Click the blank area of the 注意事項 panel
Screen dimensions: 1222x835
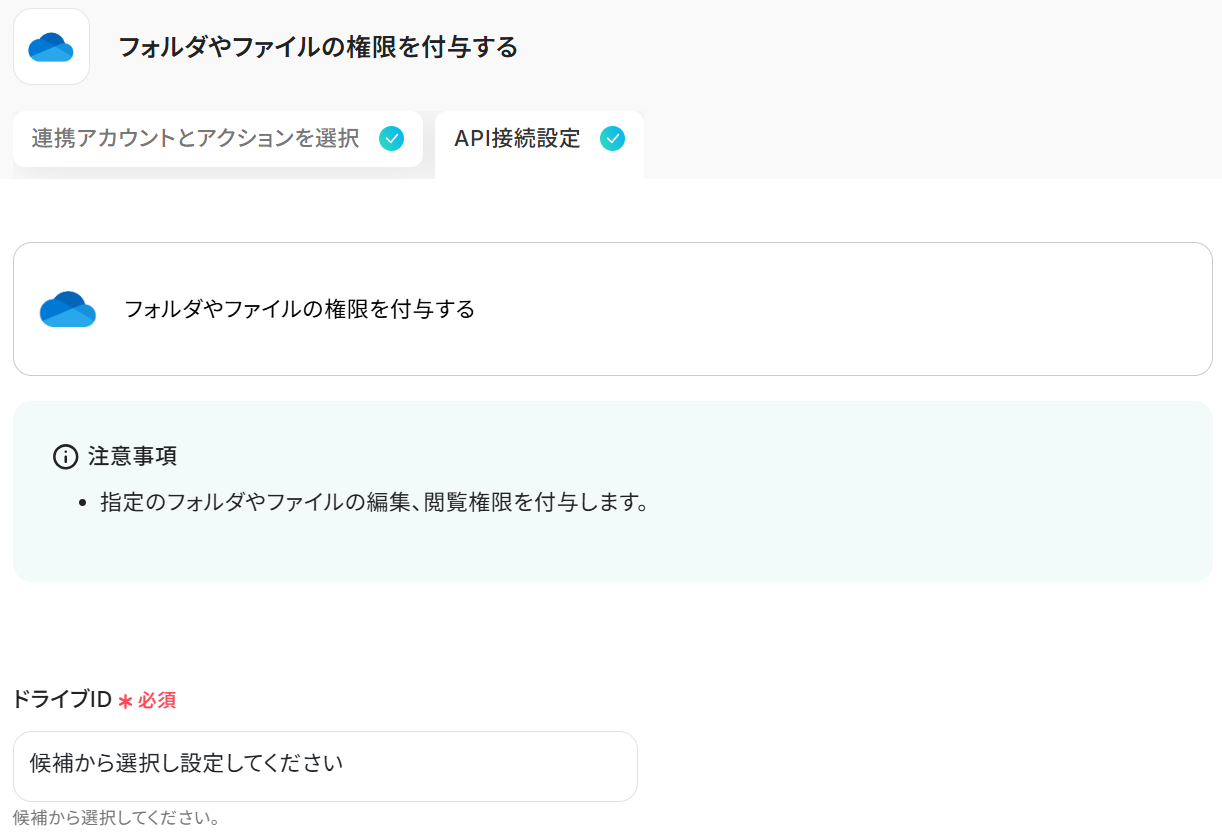[x=800, y=545]
